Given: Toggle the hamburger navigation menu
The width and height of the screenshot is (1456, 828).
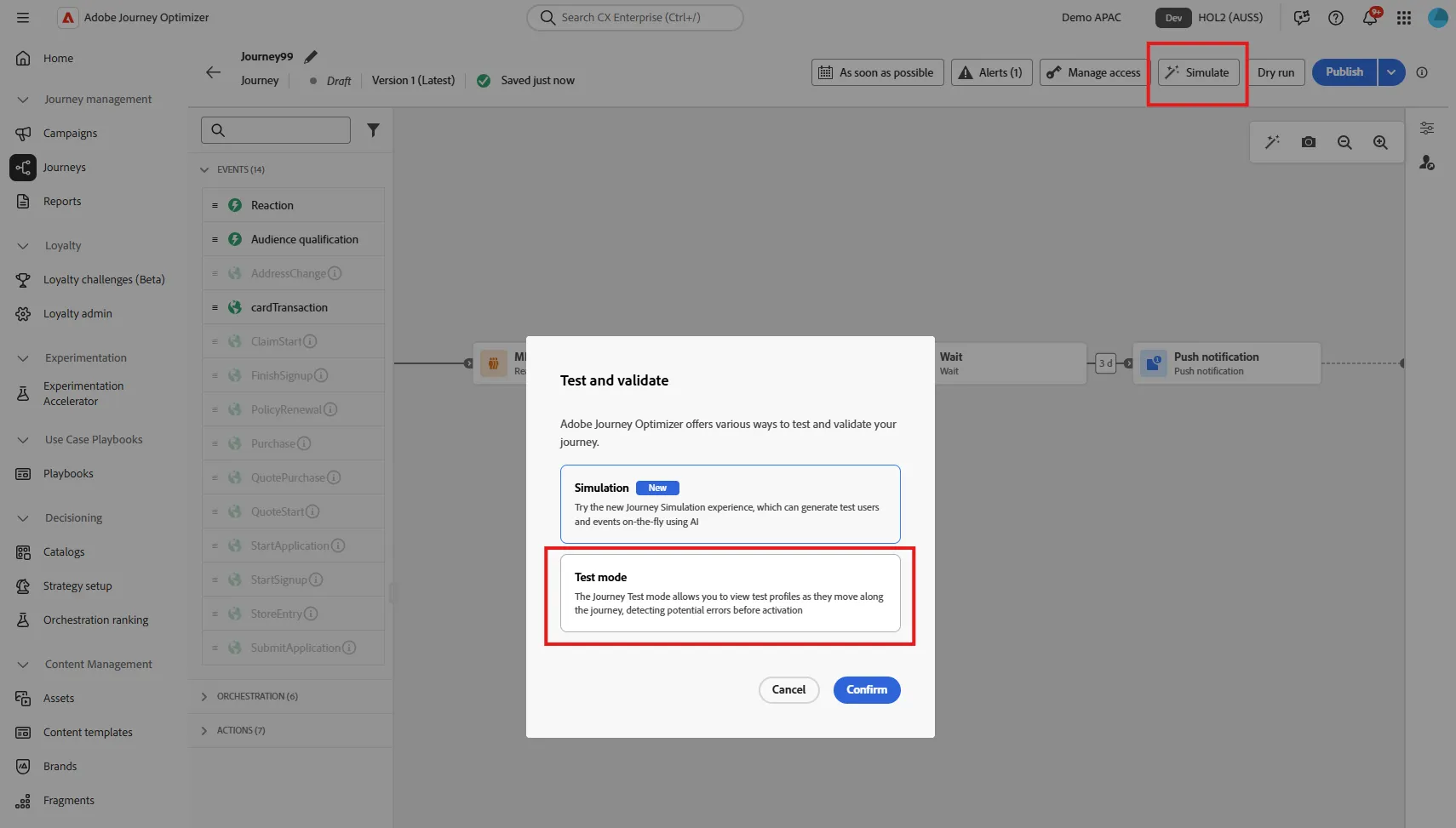Looking at the screenshot, I should (x=23, y=17).
